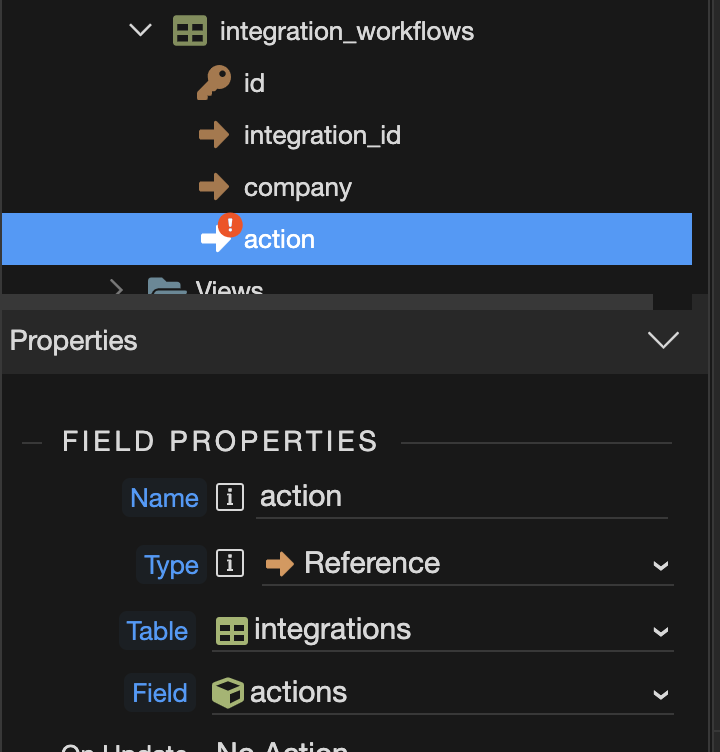Click the blue Table label
The image size is (720, 752).
[157, 631]
